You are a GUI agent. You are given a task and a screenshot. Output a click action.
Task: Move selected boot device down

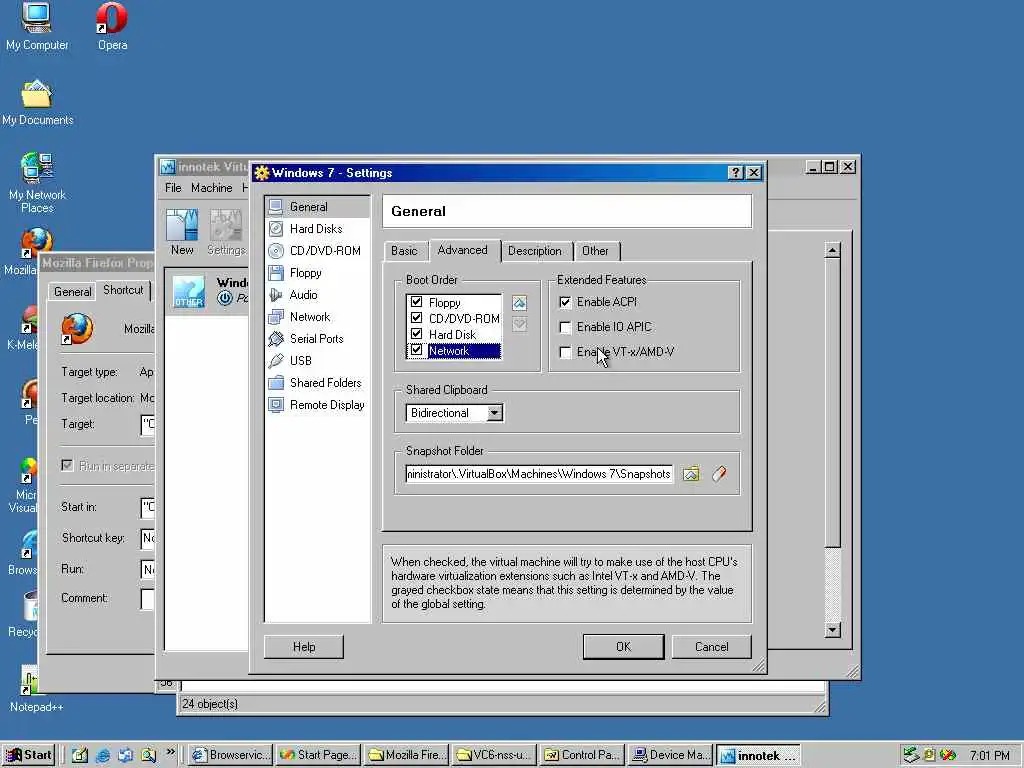click(519, 324)
